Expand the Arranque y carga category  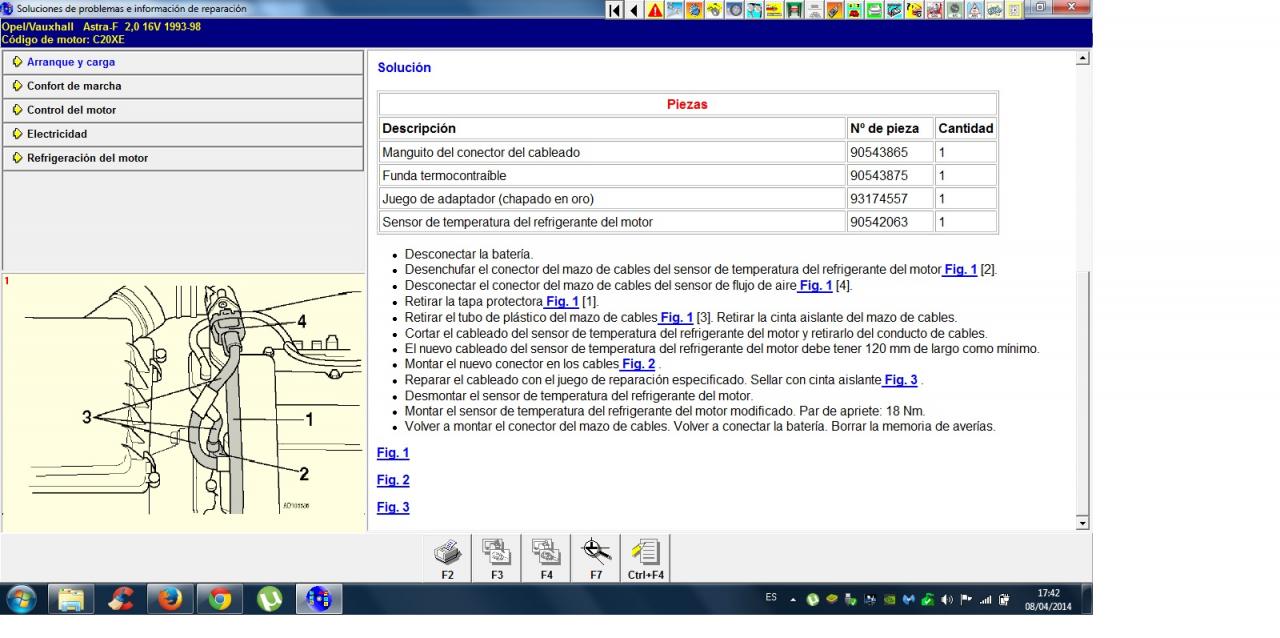[182, 62]
